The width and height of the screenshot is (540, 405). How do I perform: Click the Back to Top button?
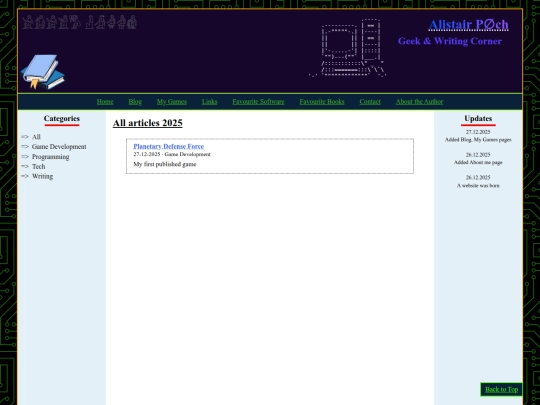click(x=501, y=390)
